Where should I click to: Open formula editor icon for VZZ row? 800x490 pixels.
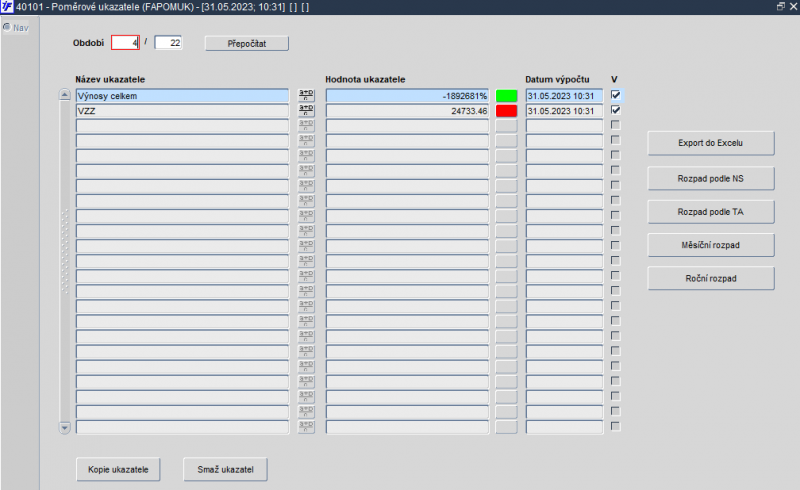coord(306,110)
